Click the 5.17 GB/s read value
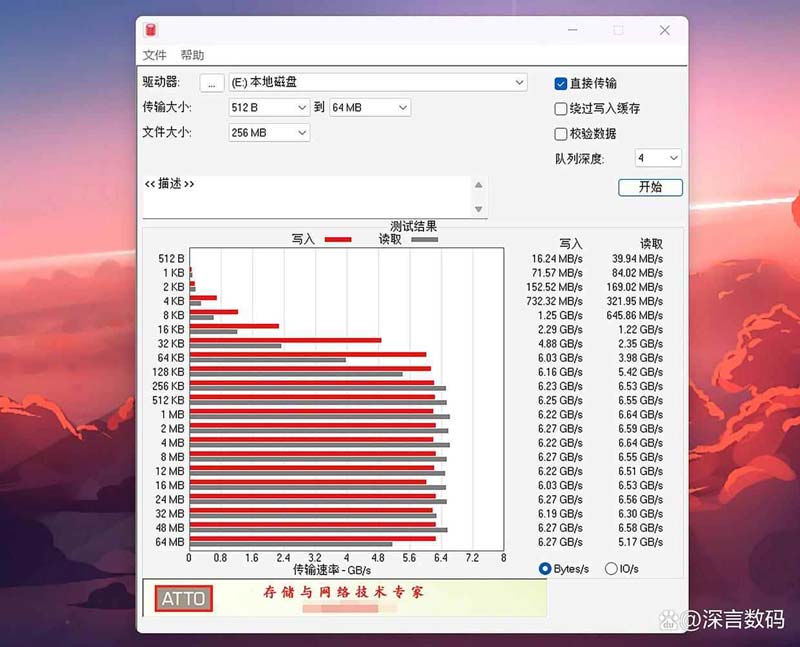This screenshot has height=647, width=800. (640, 542)
